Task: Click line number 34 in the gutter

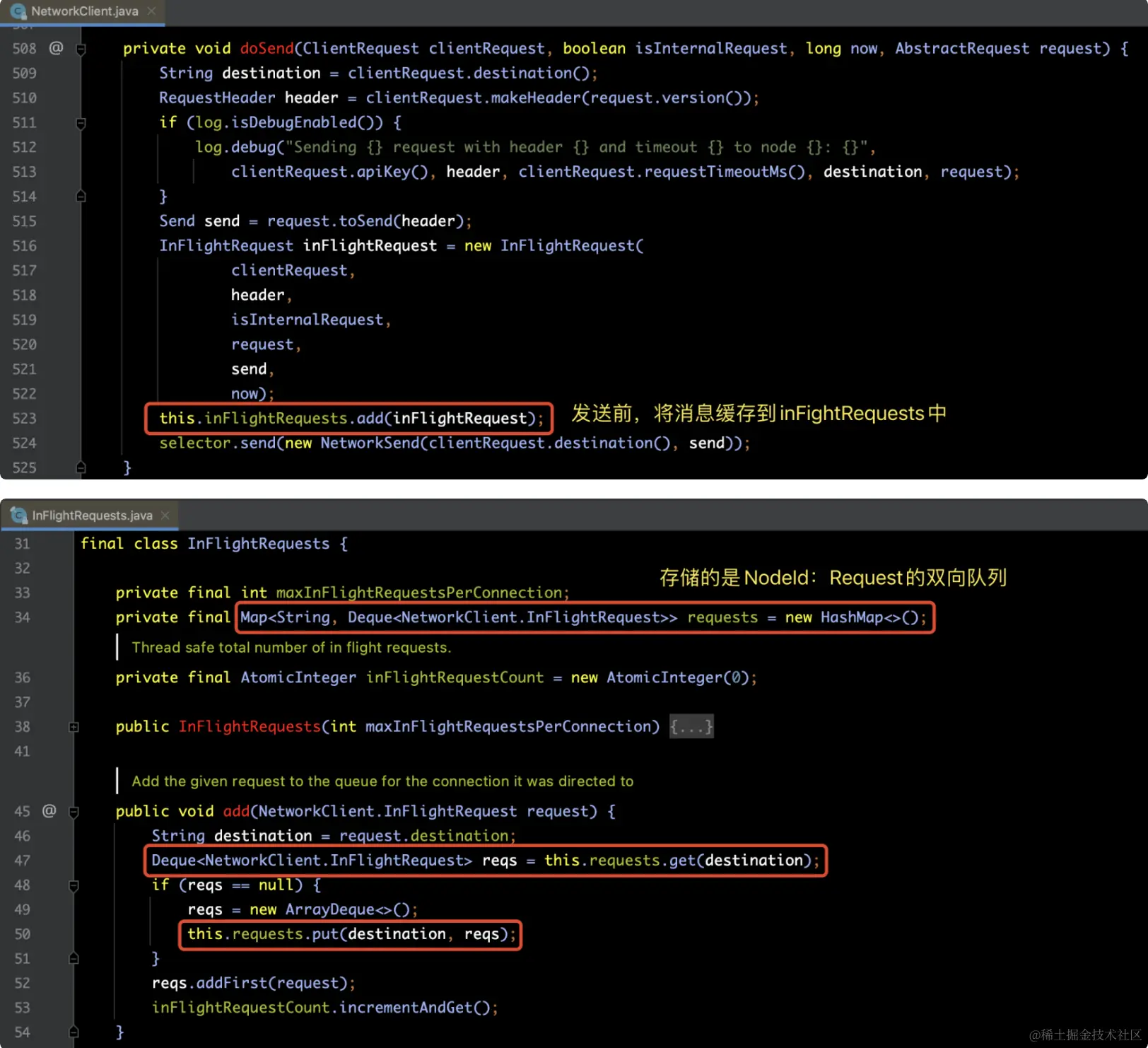Action: tap(23, 617)
